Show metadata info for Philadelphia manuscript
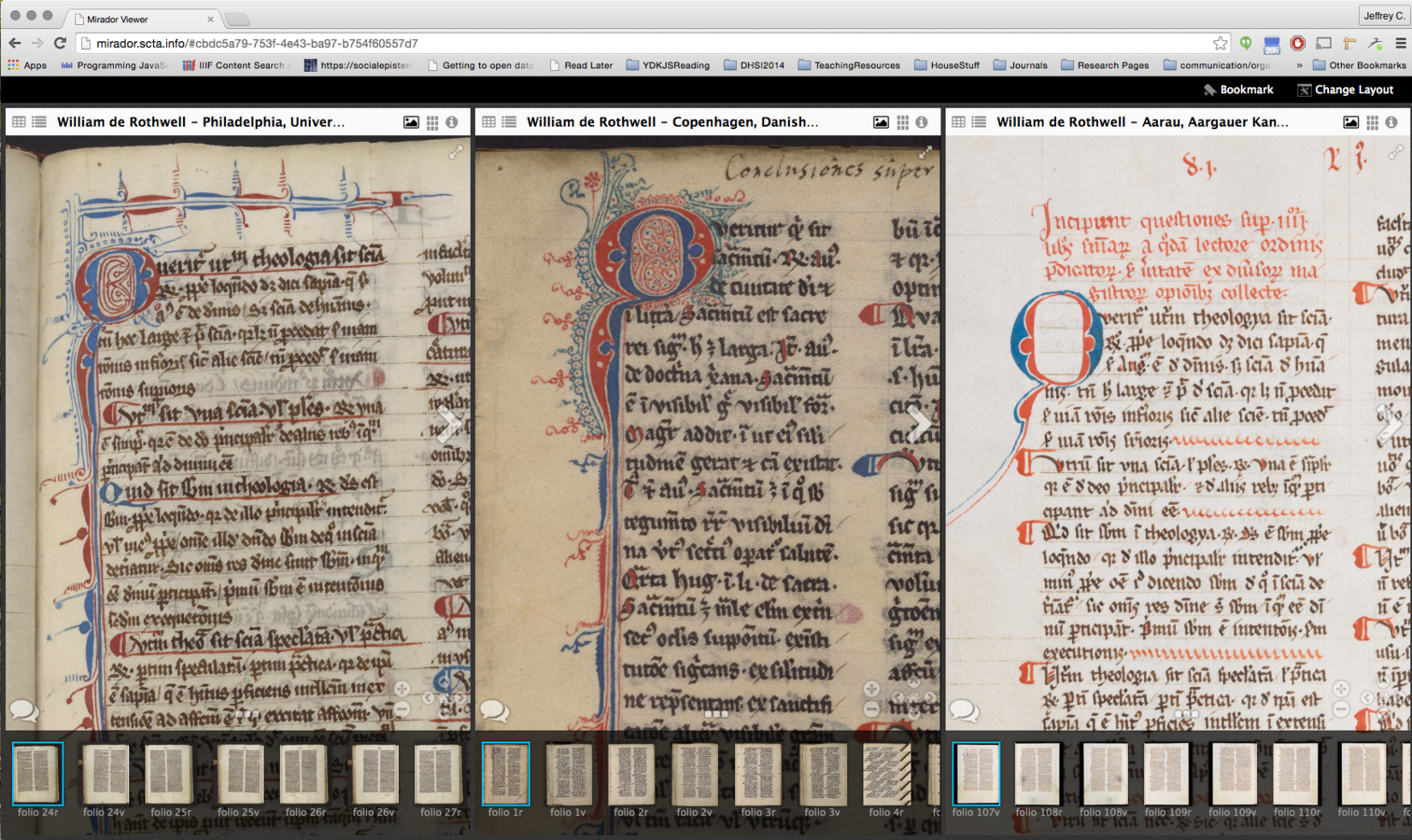This screenshot has width=1412, height=840. pos(452,122)
